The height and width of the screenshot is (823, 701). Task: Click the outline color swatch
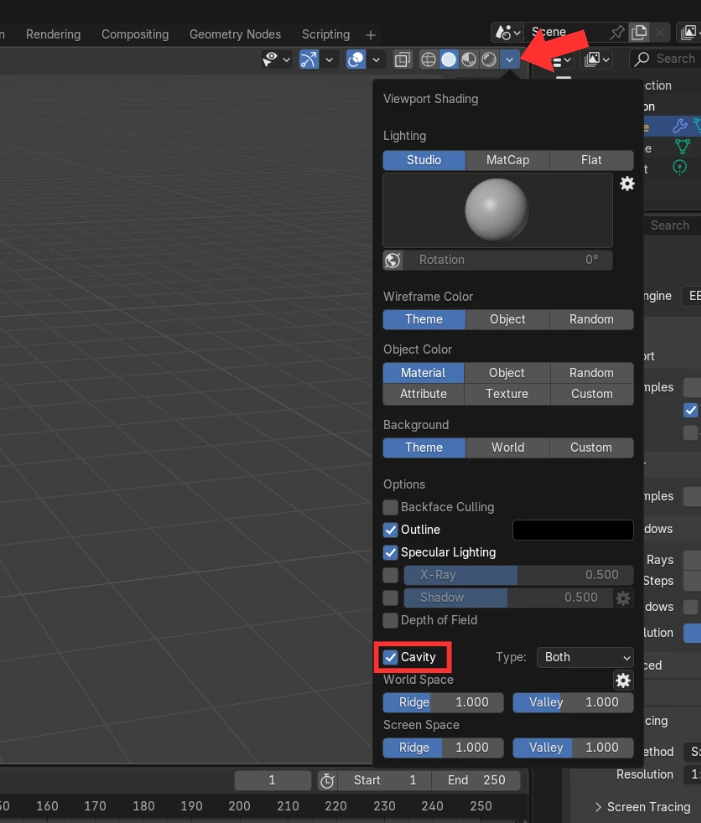tap(573, 530)
